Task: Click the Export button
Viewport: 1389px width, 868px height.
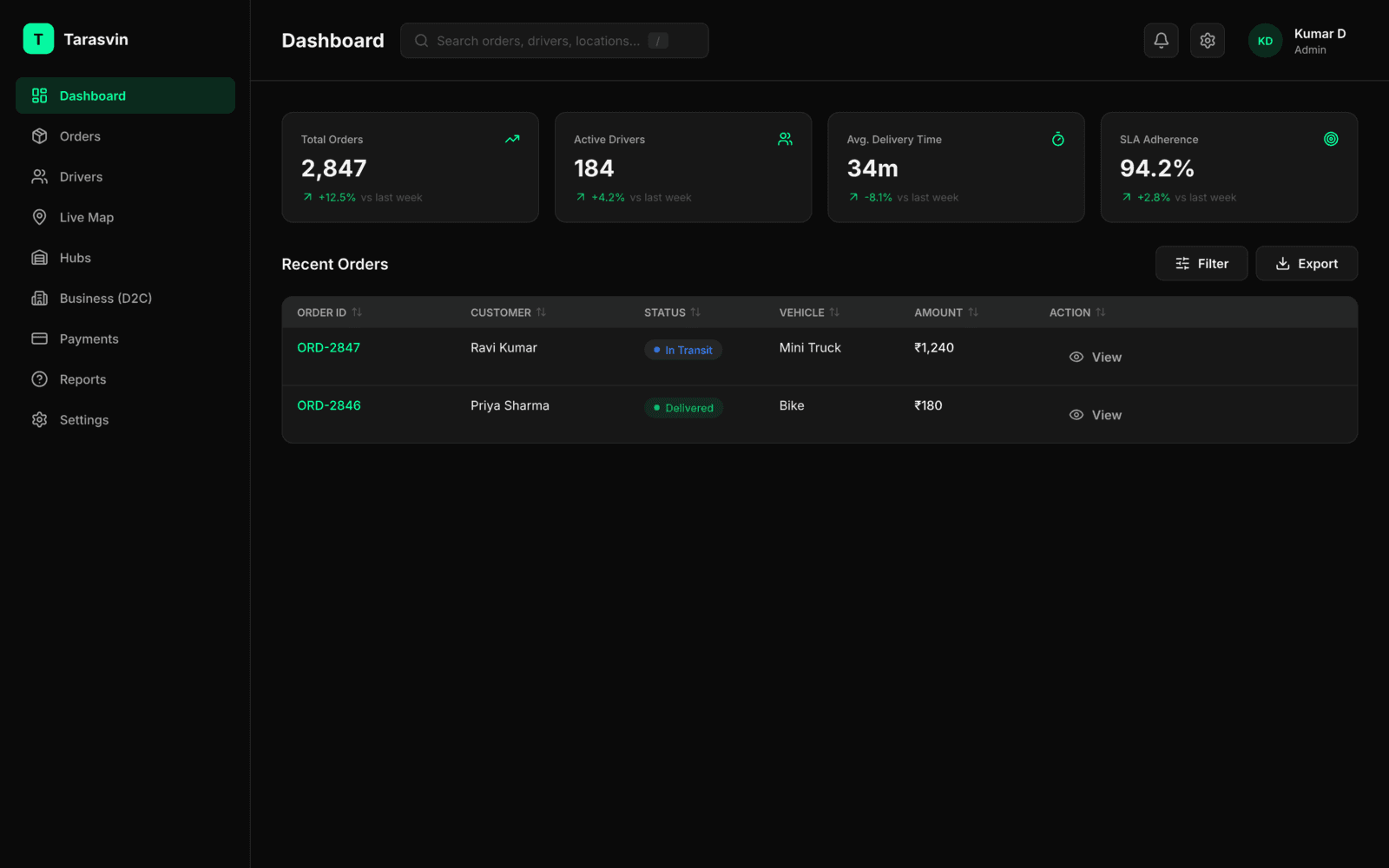Action: point(1307,264)
